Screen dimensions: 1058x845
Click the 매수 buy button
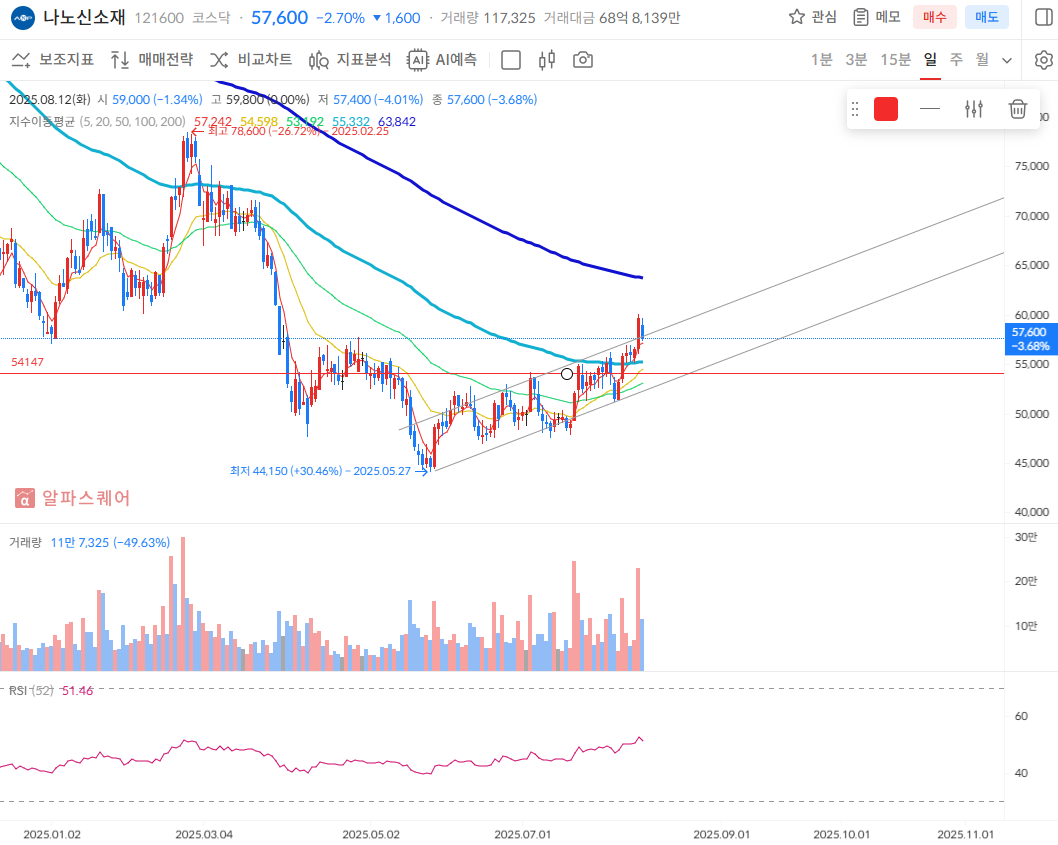(x=935, y=17)
